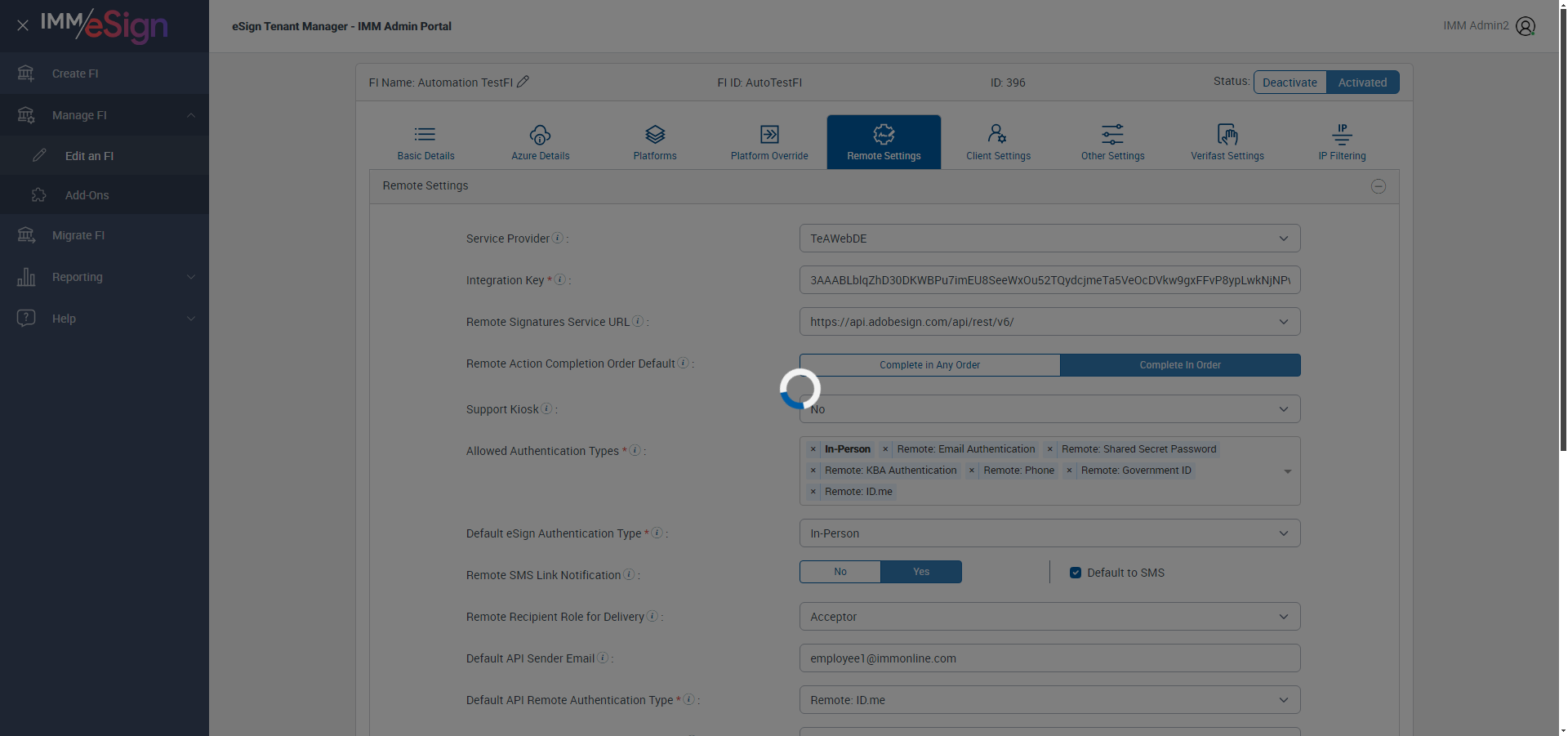Click the Default API Sender Email field
1568x736 pixels.
[1049, 658]
